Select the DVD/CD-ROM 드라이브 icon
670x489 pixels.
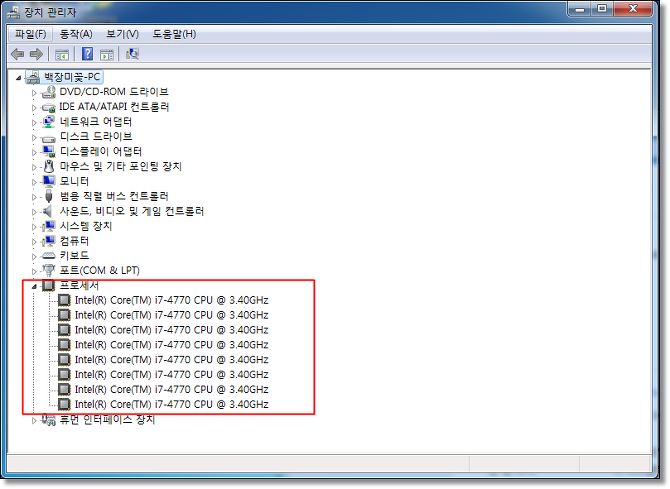tap(49, 92)
